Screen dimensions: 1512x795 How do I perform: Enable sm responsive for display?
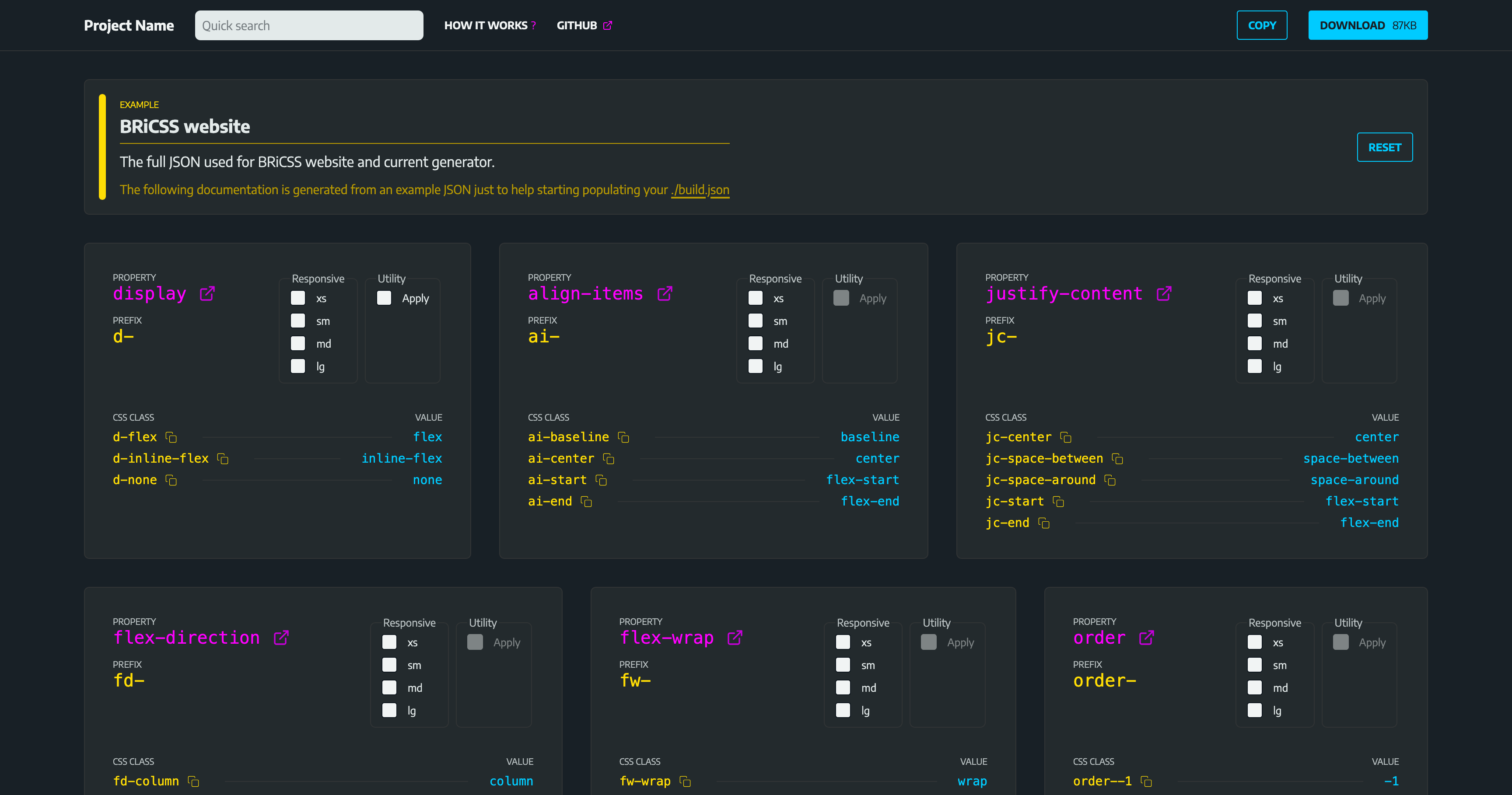pyautogui.click(x=298, y=321)
